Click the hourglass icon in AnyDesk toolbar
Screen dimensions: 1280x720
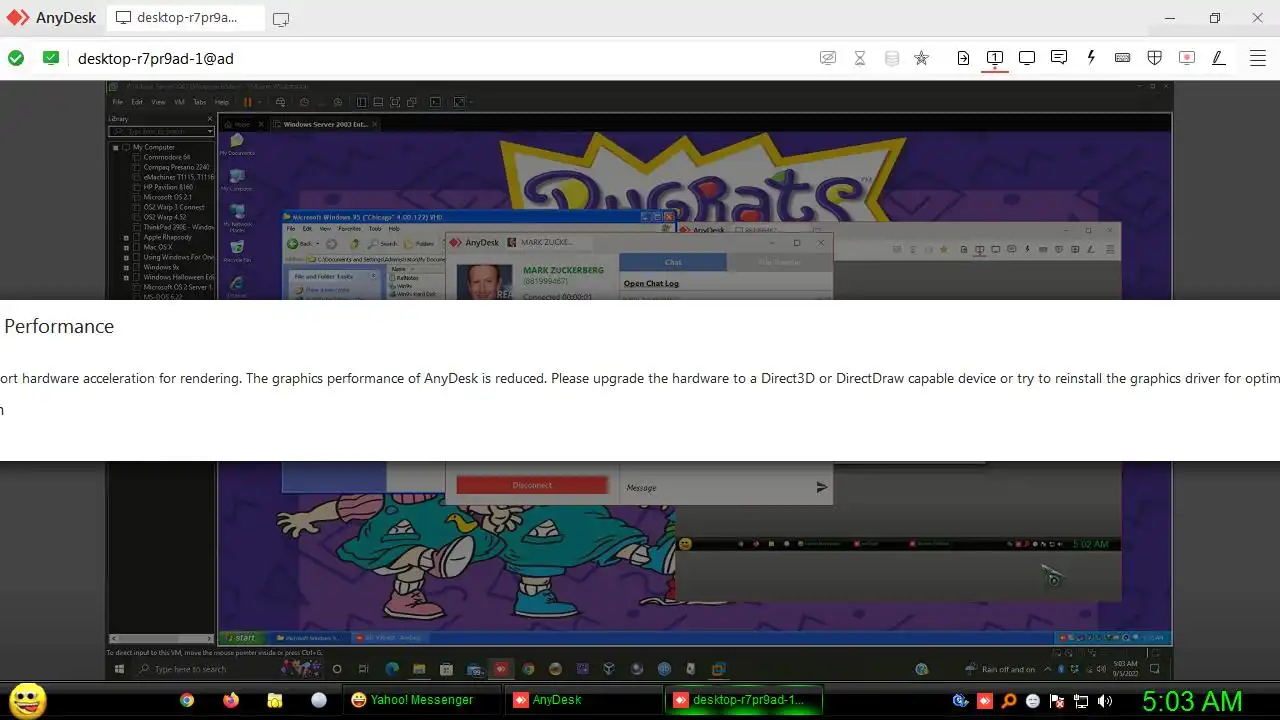pyautogui.click(x=860, y=58)
